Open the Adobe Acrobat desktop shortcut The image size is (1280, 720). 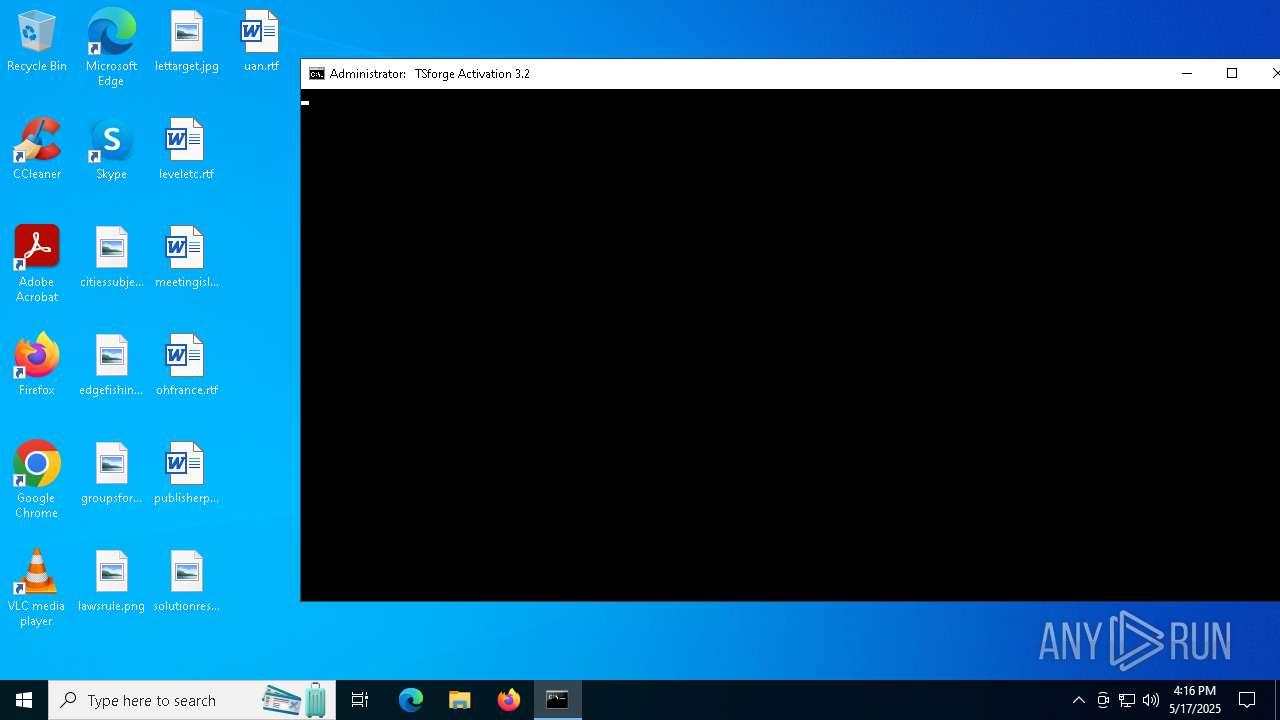point(36,264)
